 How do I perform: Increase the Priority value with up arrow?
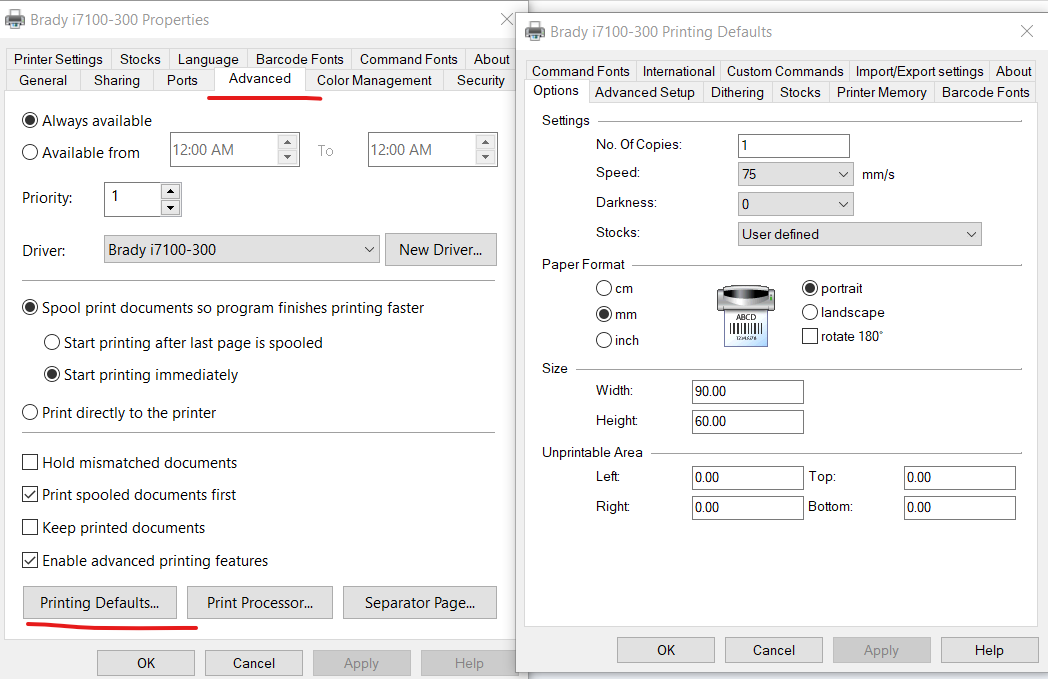point(170,191)
